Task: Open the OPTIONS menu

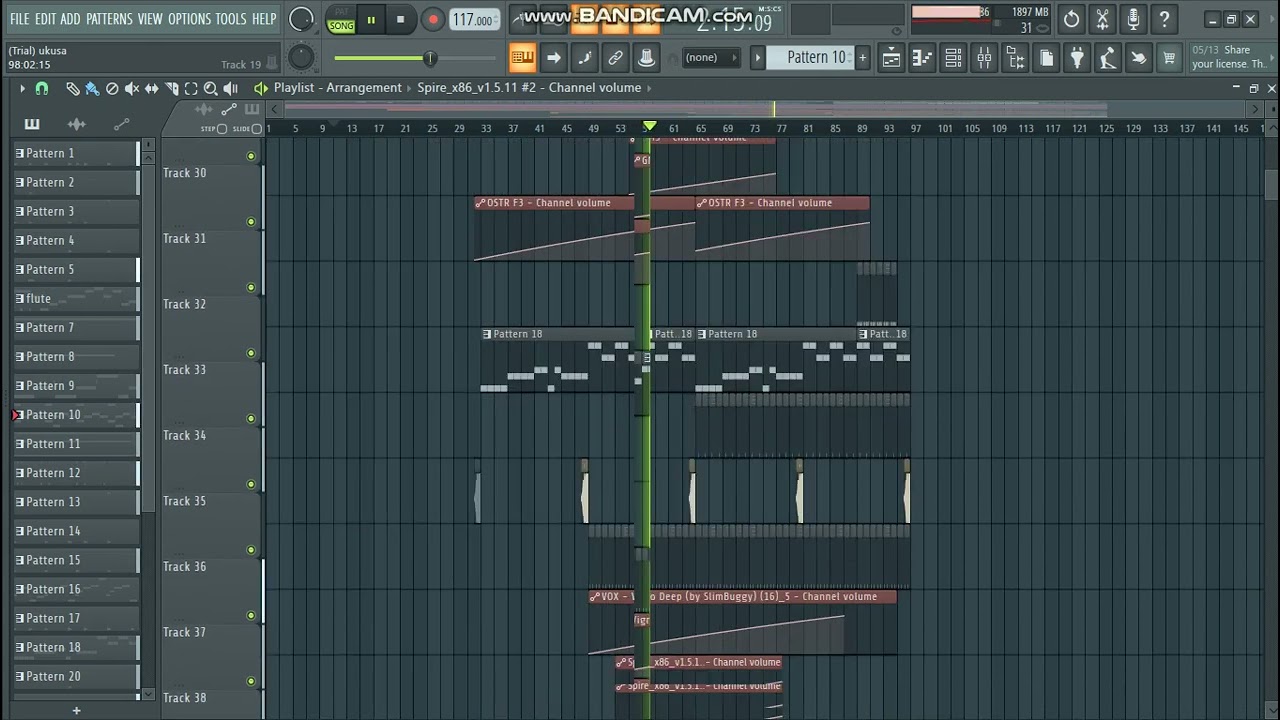Action: coord(189,19)
